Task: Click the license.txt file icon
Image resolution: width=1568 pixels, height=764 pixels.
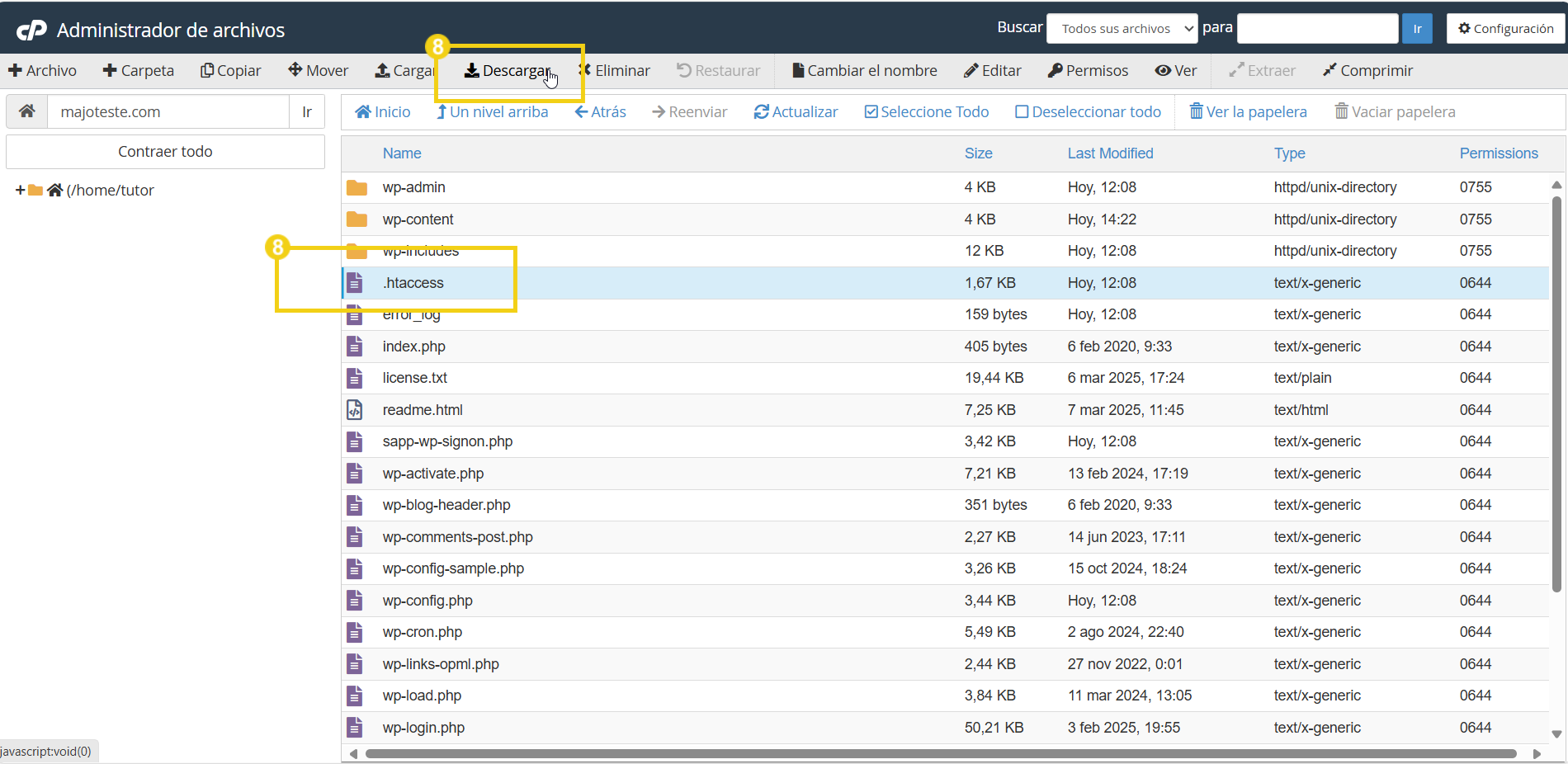Action: (x=355, y=378)
